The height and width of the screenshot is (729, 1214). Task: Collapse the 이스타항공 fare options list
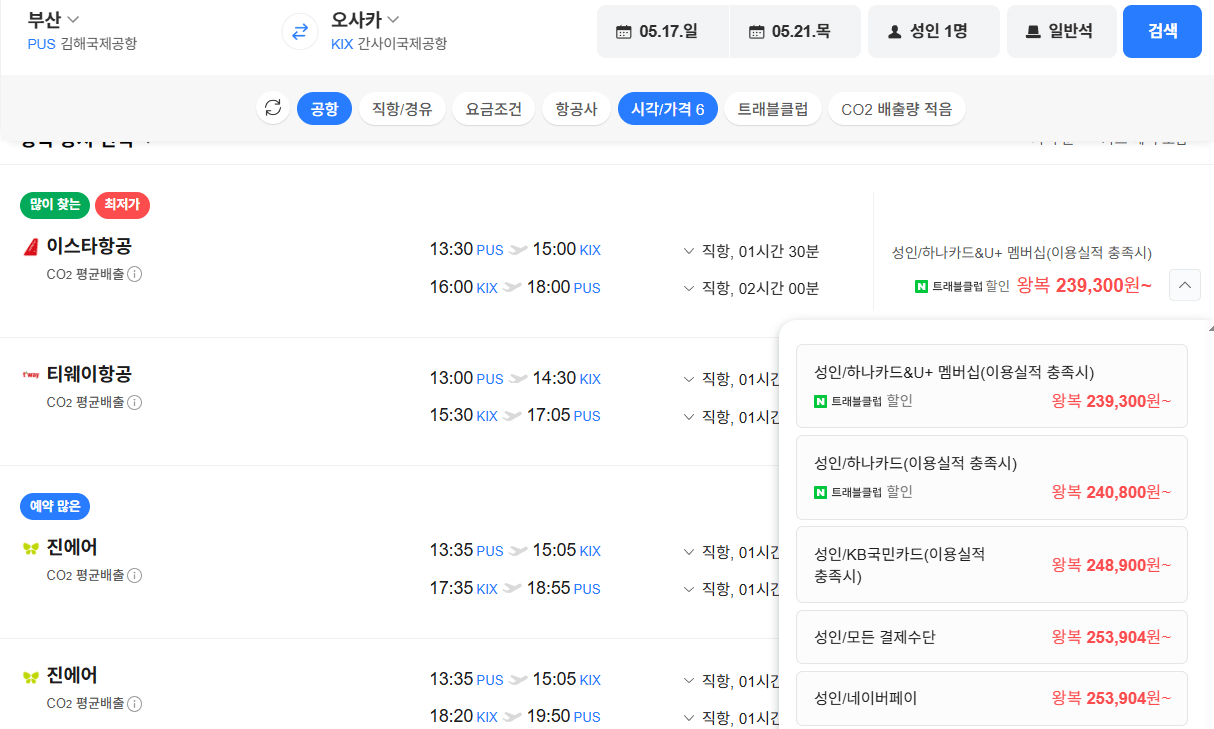pyautogui.click(x=1184, y=285)
